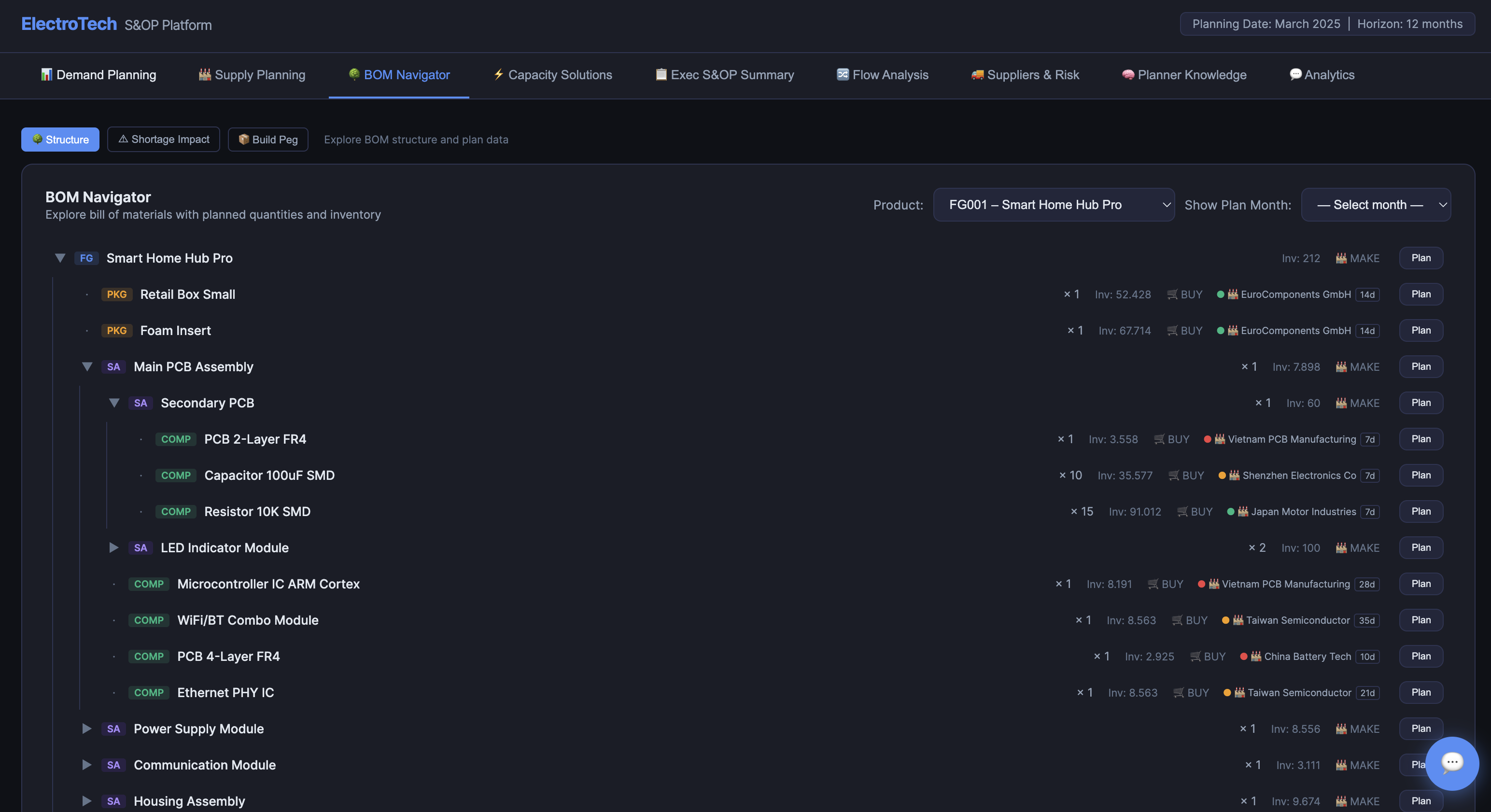The image size is (1491, 812).
Task: Click the Planner Knowledge brain icon
Action: (1128, 75)
